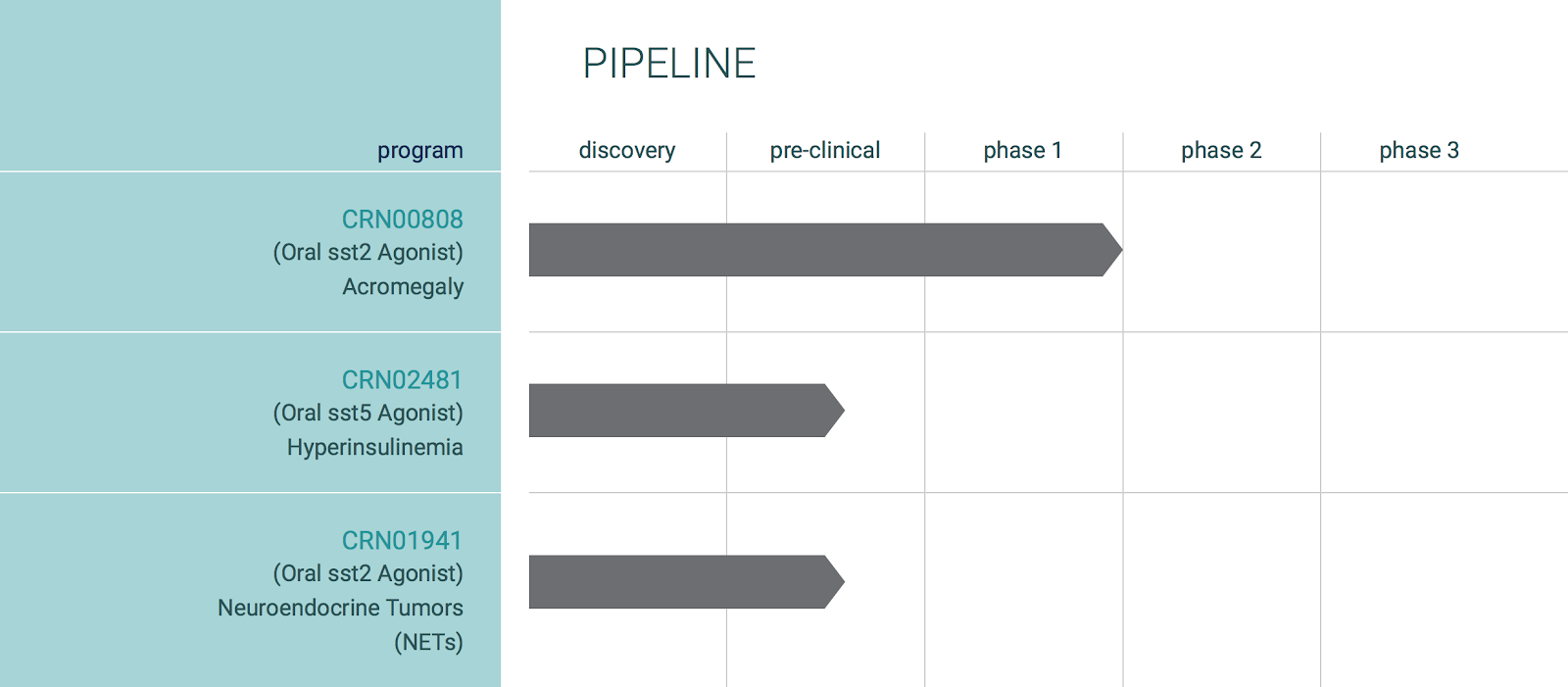This screenshot has width=1568, height=687.
Task: Click the PIPELINE heading
Action: point(669,64)
